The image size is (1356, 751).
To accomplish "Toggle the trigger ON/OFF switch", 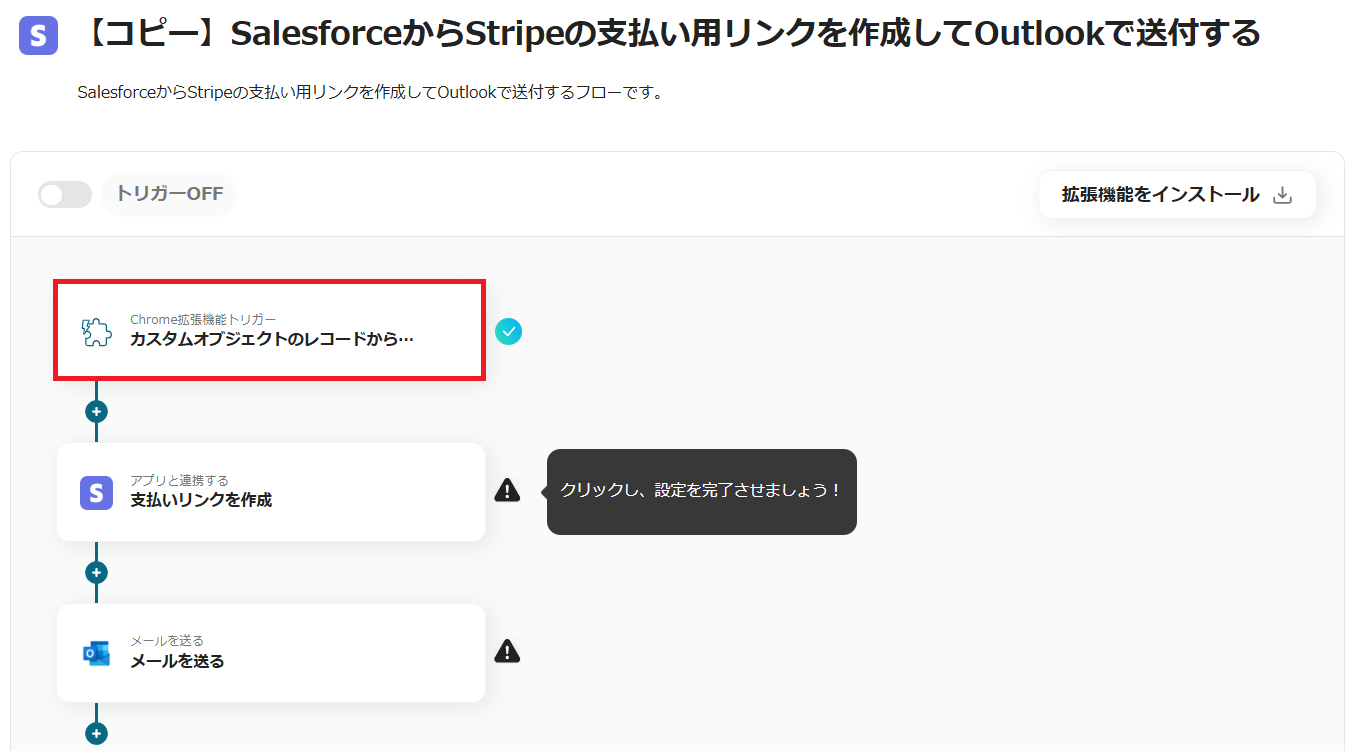I will pyautogui.click(x=65, y=194).
